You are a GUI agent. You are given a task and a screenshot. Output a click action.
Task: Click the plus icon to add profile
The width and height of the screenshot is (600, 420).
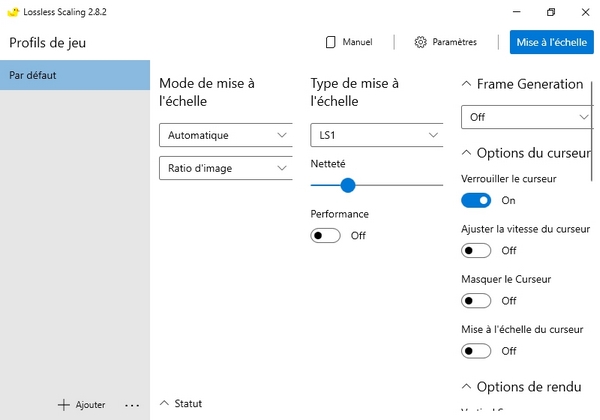click(x=64, y=405)
